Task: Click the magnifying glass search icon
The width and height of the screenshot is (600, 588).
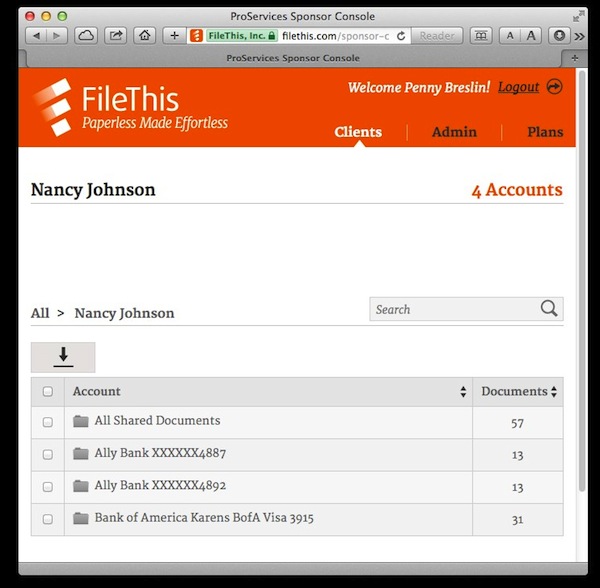Action: [549, 308]
